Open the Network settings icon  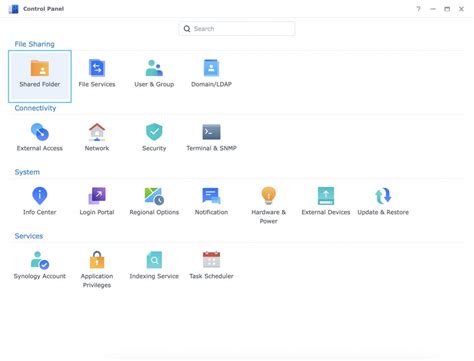[x=97, y=132]
